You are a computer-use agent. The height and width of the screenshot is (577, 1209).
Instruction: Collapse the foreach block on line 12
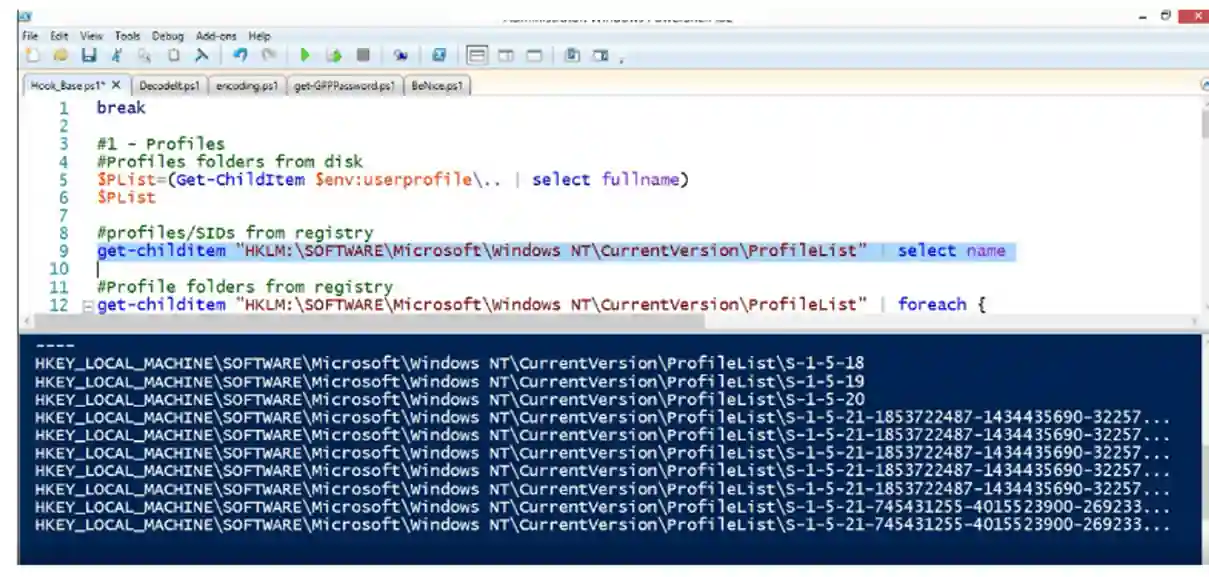87,305
